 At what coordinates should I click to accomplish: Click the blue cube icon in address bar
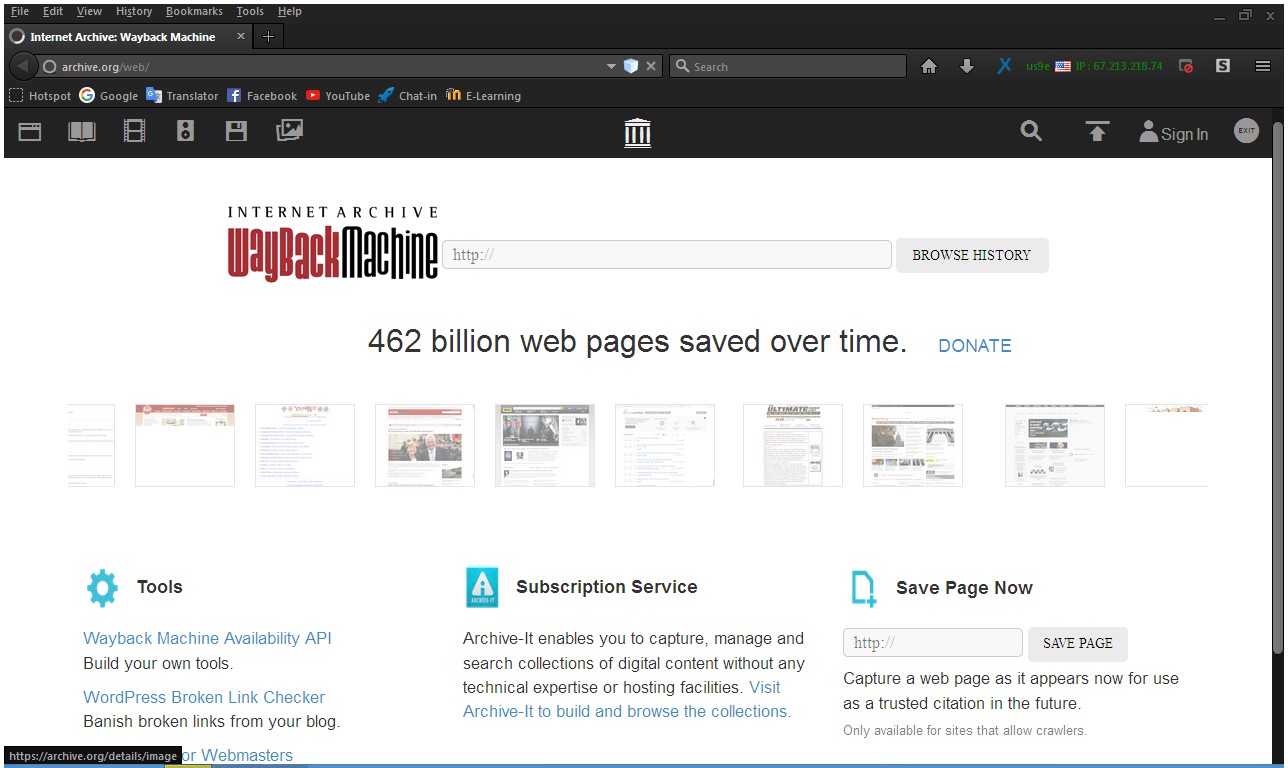pos(631,66)
